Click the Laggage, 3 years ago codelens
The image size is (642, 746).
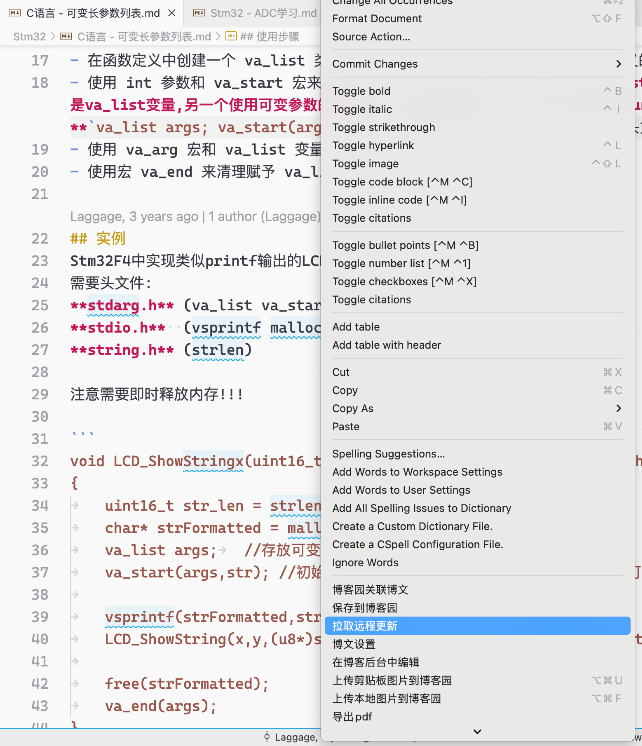click(x=195, y=217)
